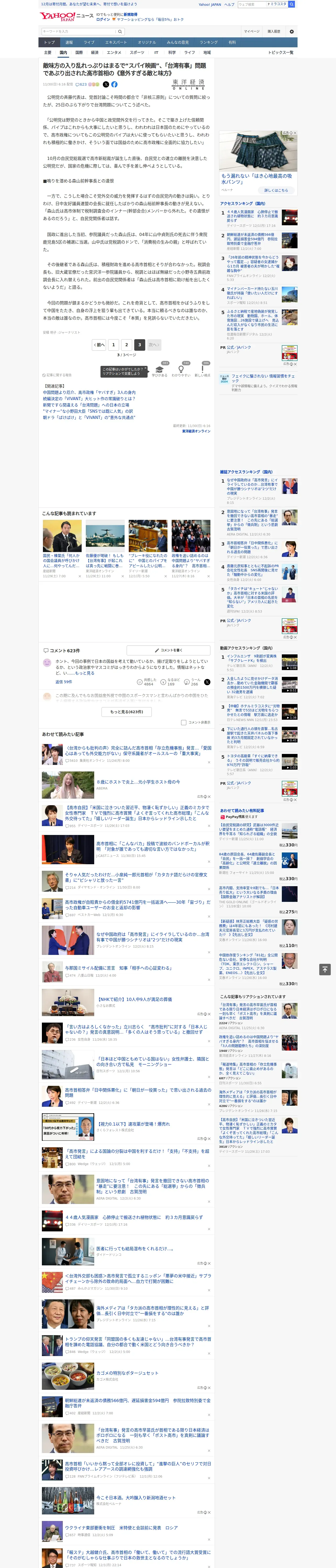Image resolution: width=336 pixels, height=1568 pixels.
Task: Click うーん reaction 266
Action: coord(192,682)
